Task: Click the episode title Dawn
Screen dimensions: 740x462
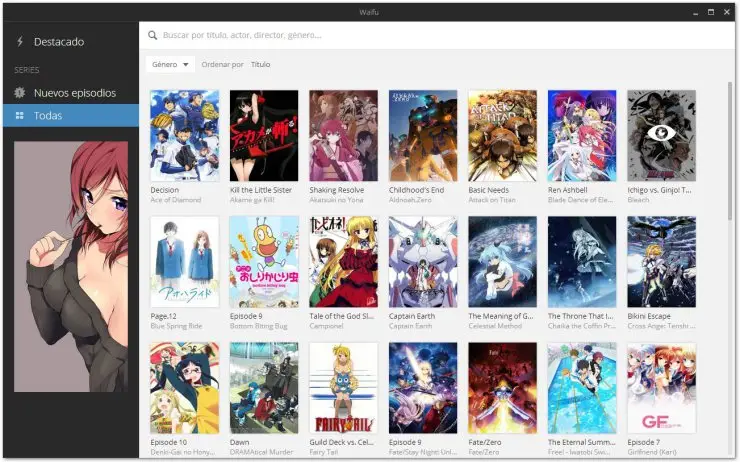Action: click(x=239, y=442)
